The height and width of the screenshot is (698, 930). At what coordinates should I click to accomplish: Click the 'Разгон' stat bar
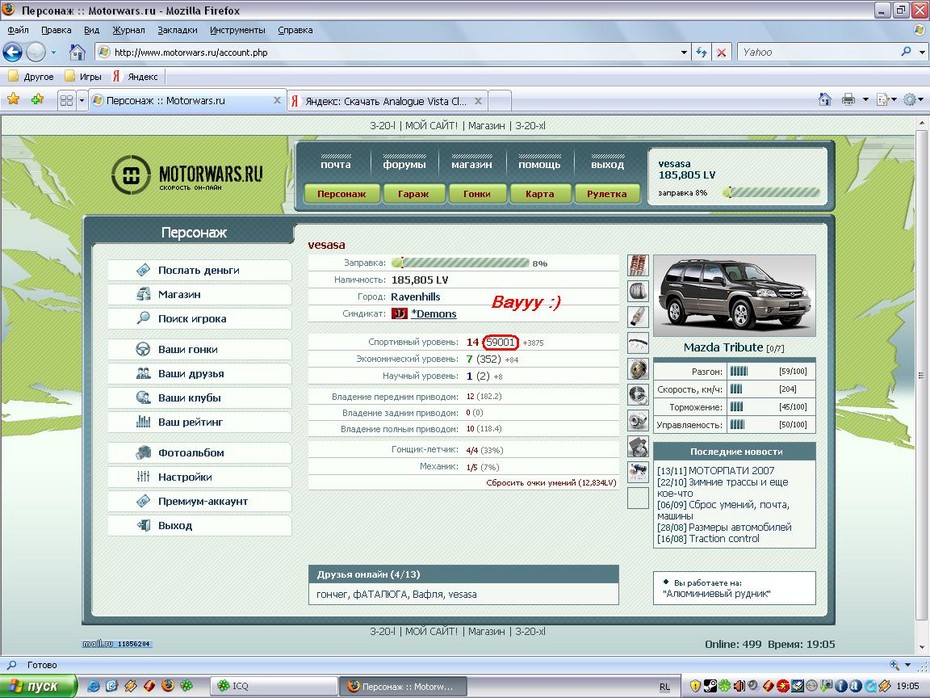coord(739,371)
